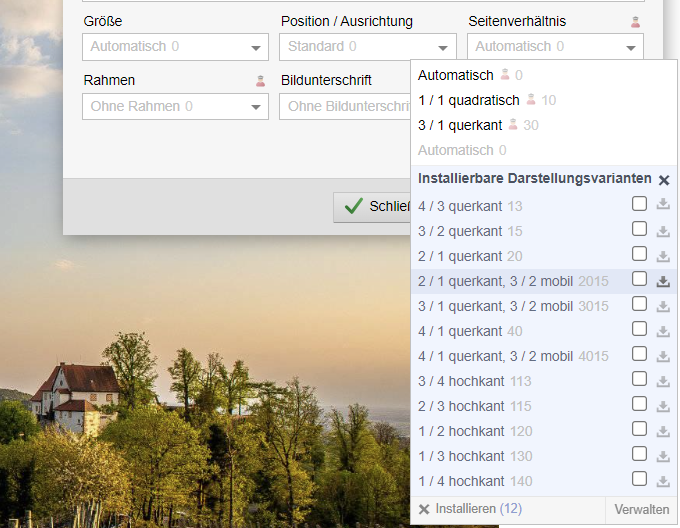
Task: Tick 4 / 1 querkant, 3 / 2 mobil checkbox
Action: click(639, 354)
